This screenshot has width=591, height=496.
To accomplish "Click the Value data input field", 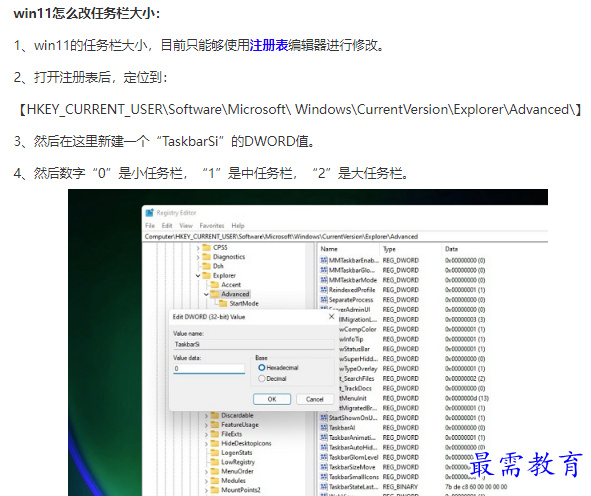I will (209, 369).
